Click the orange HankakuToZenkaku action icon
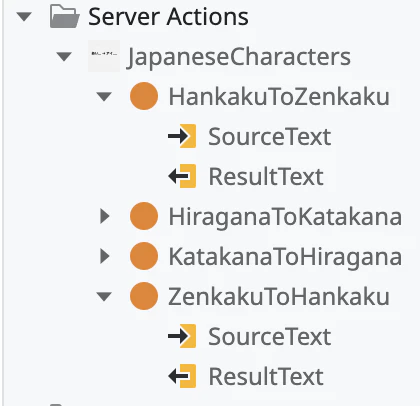The width and height of the screenshot is (420, 406). pyautogui.click(x=144, y=96)
